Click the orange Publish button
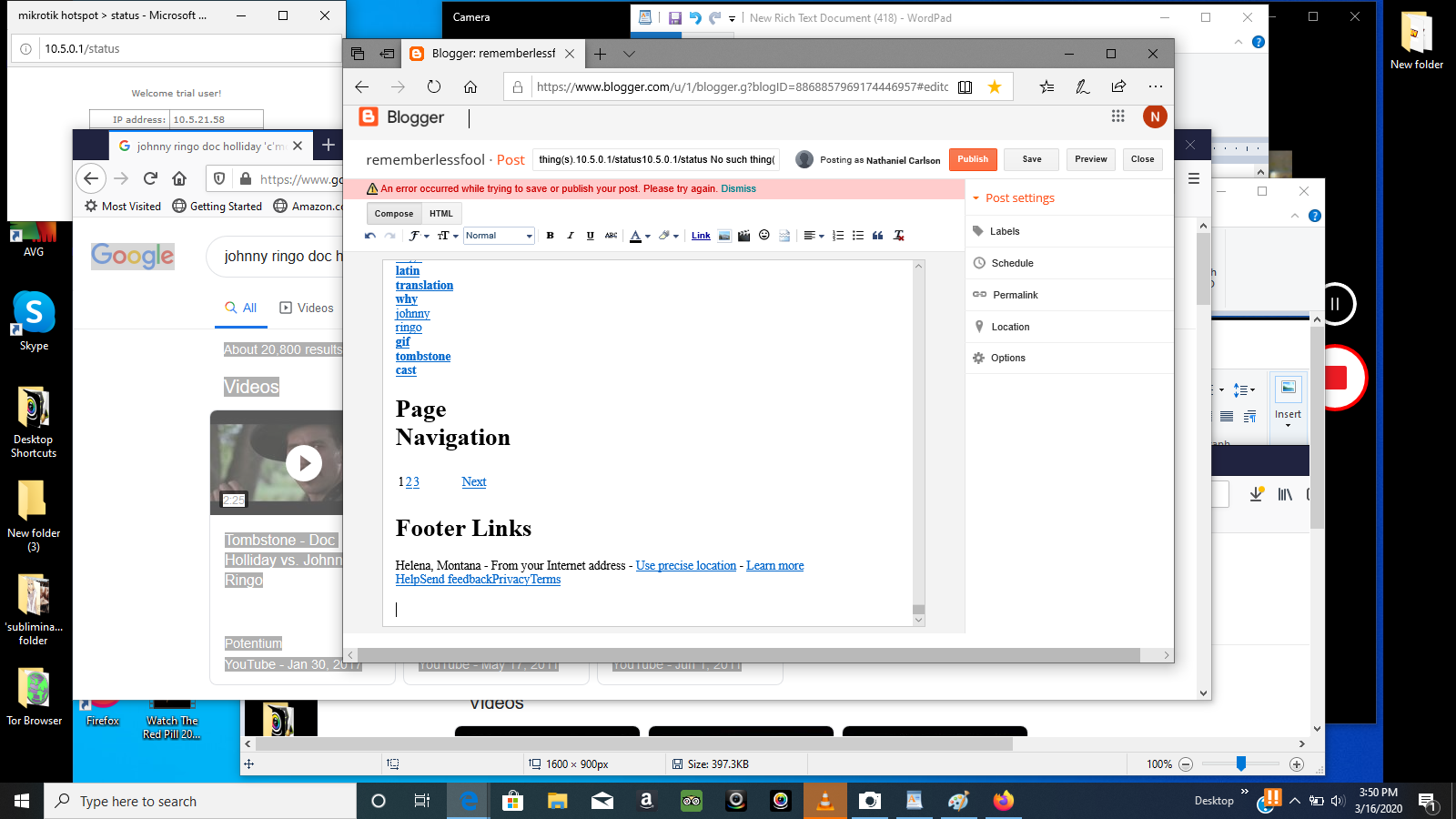Image resolution: width=1456 pixels, height=819 pixels. click(973, 159)
